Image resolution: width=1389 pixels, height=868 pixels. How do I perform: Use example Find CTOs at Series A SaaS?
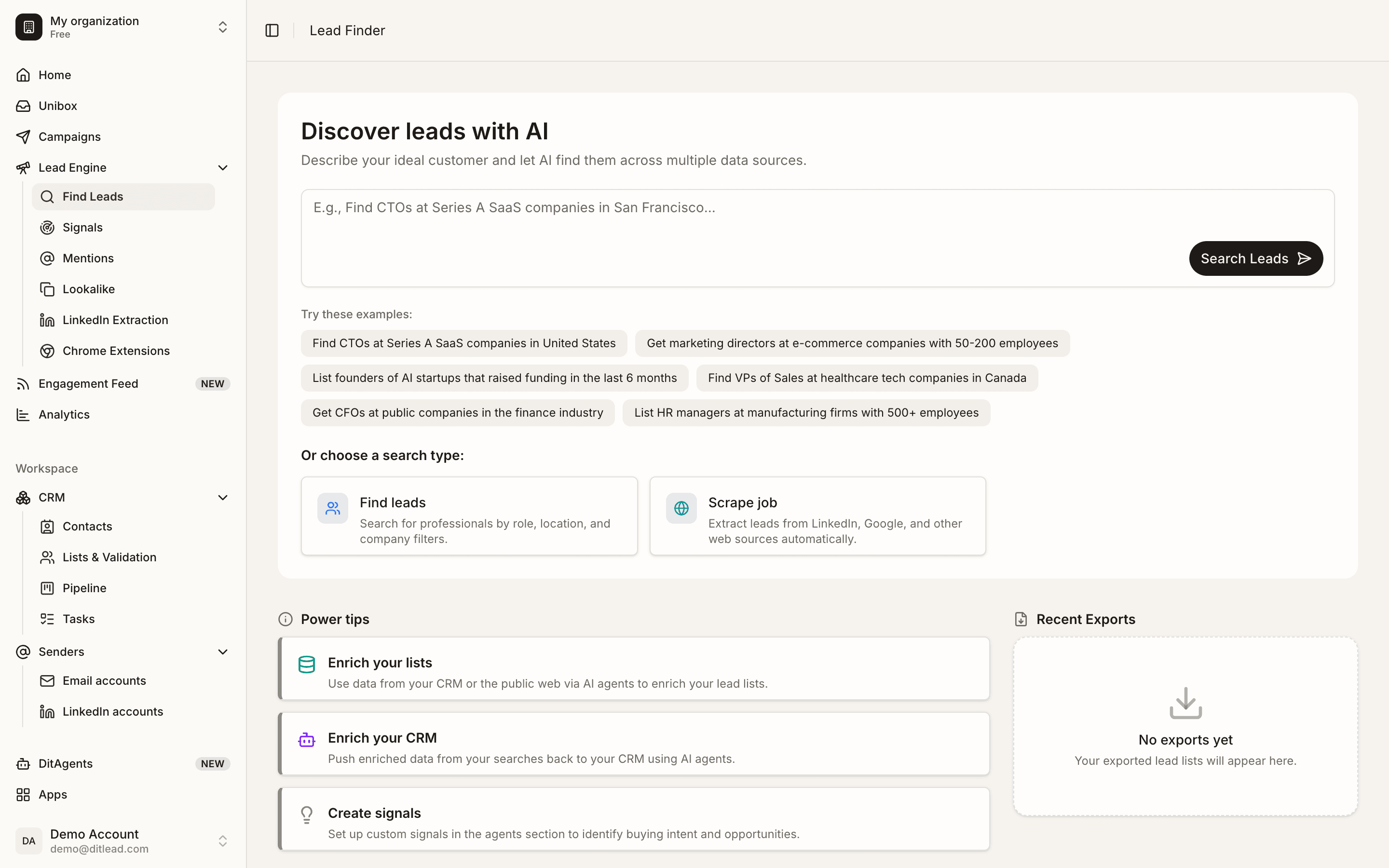tap(464, 343)
